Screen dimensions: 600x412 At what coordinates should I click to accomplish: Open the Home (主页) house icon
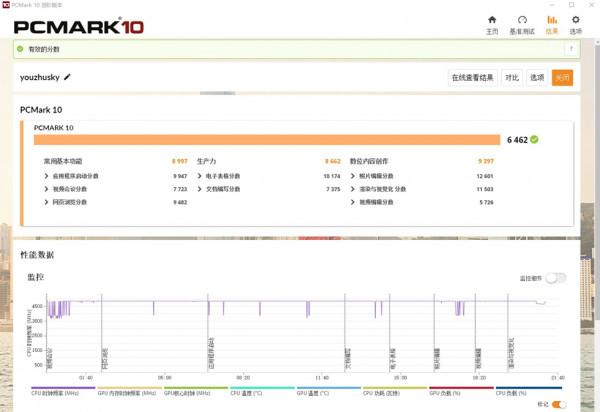[492, 20]
